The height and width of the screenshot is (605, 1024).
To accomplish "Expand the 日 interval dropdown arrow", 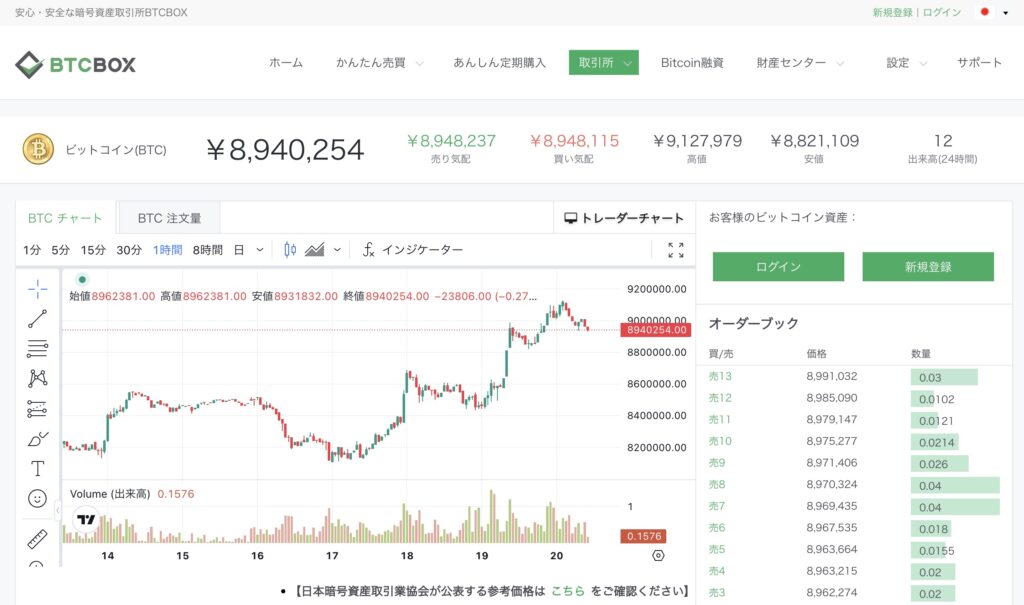I will [x=260, y=250].
